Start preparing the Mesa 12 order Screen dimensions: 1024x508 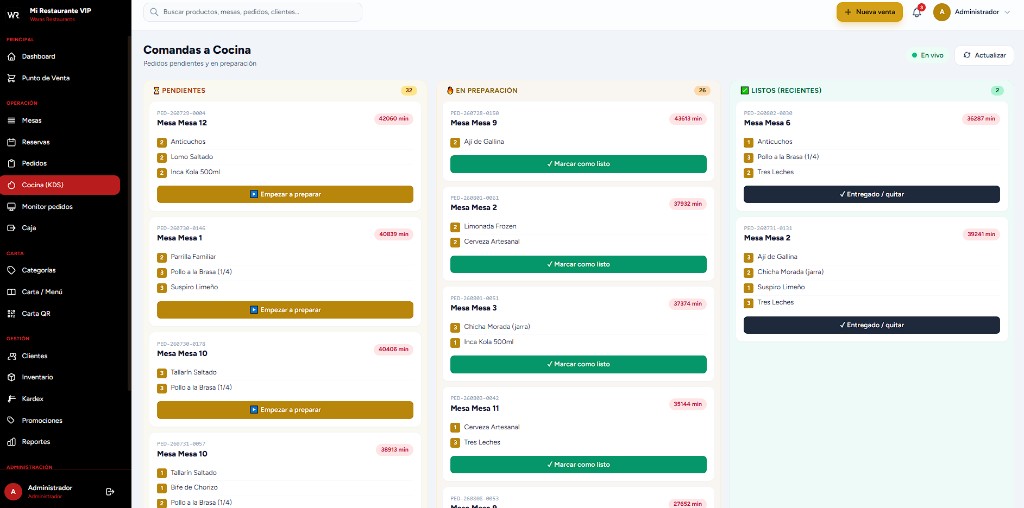click(x=285, y=194)
